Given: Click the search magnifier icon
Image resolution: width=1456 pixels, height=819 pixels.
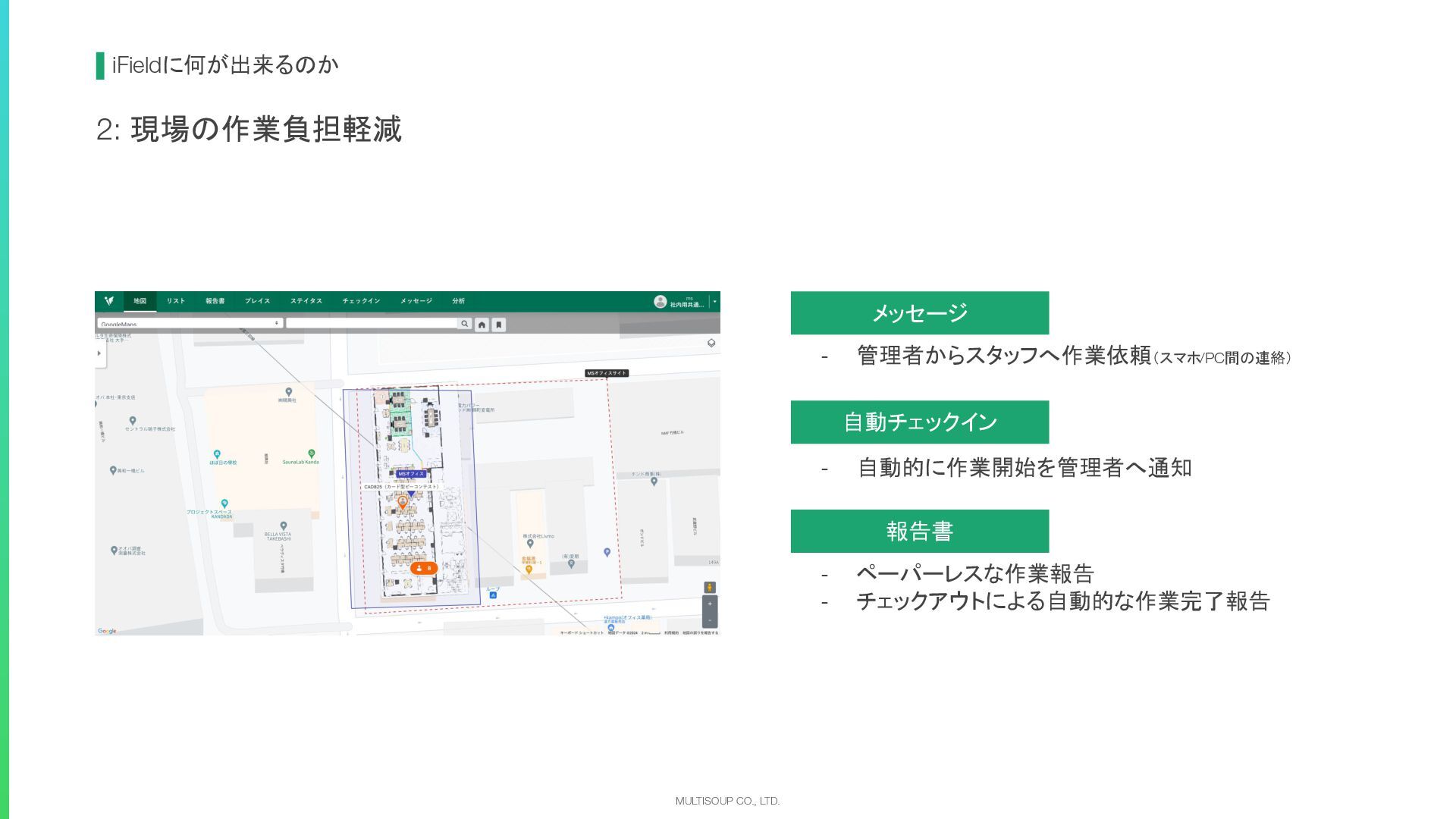Looking at the screenshot, I should [464, 324].
